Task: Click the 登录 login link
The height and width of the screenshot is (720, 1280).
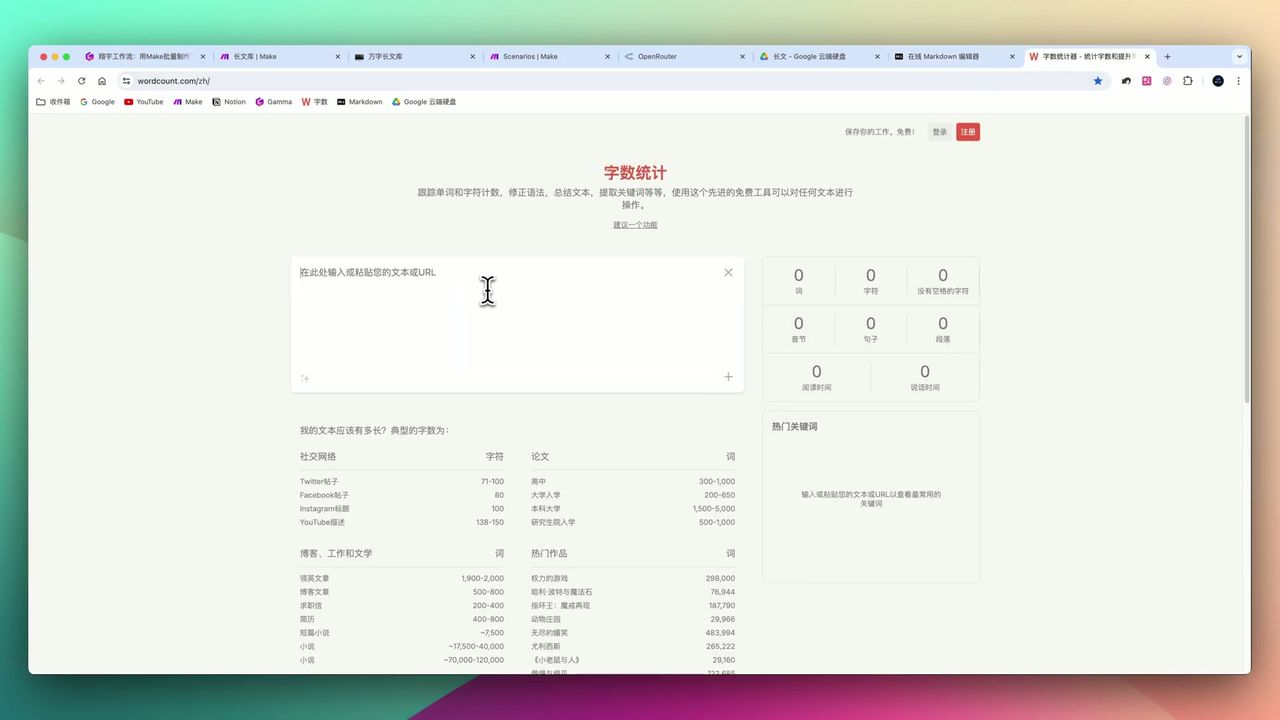Action: (x=939, y=131)
